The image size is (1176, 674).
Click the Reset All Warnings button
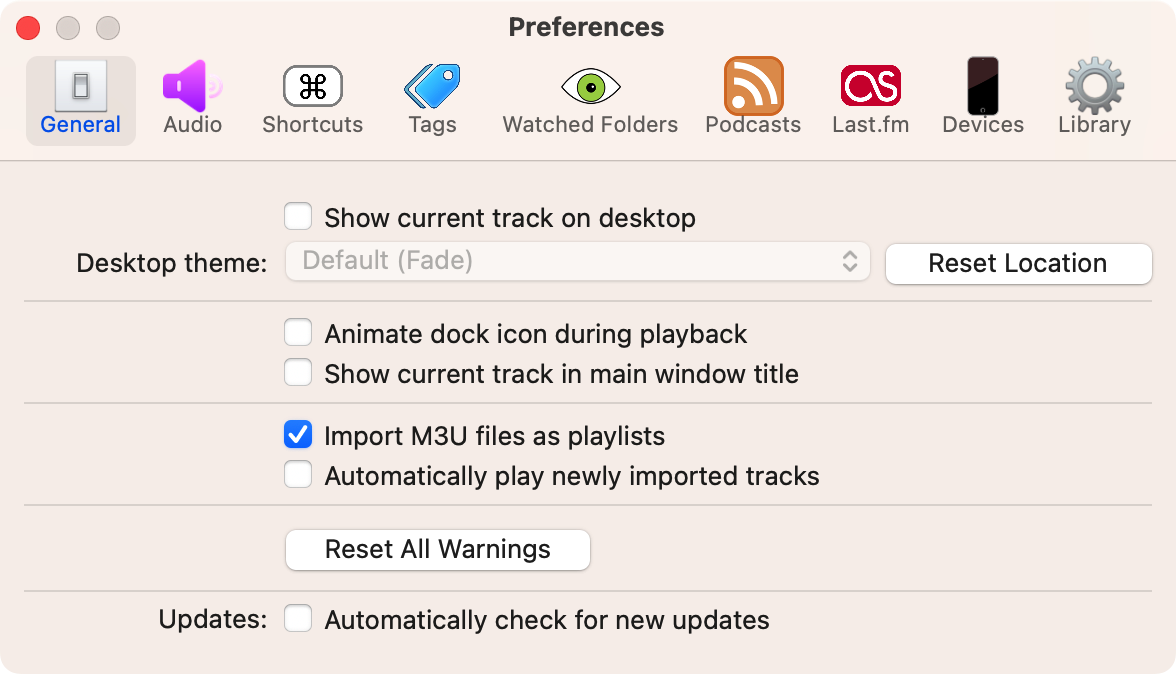(x=438, y=550)
